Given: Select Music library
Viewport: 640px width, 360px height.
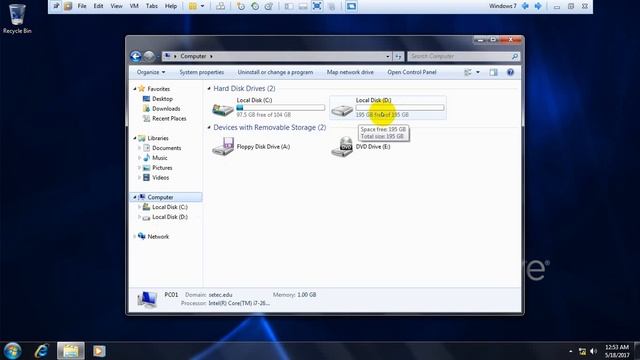Looking at the screenshot, I should click(x=160, y=158).
